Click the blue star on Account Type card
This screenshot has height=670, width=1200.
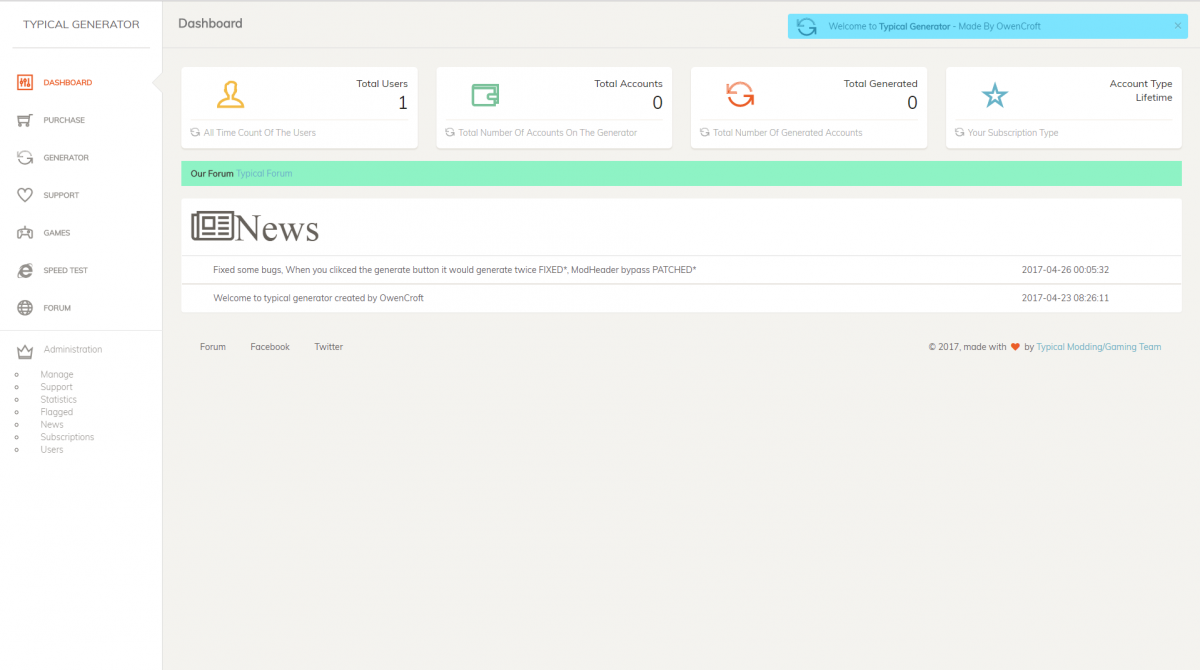[x=995, y=95]
